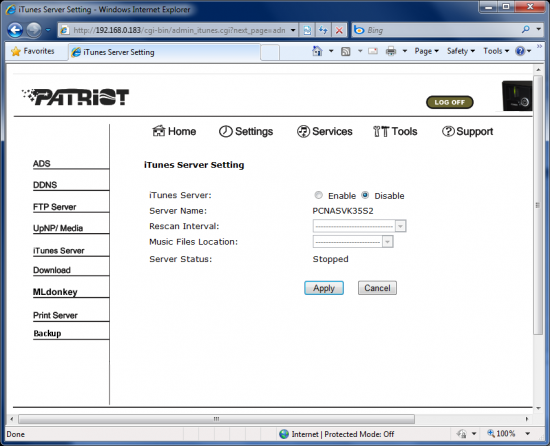This screenshot has width=550, height=446.
Task: Click the horizontal scrollbar thumb
Action: (x=216, y=419)
